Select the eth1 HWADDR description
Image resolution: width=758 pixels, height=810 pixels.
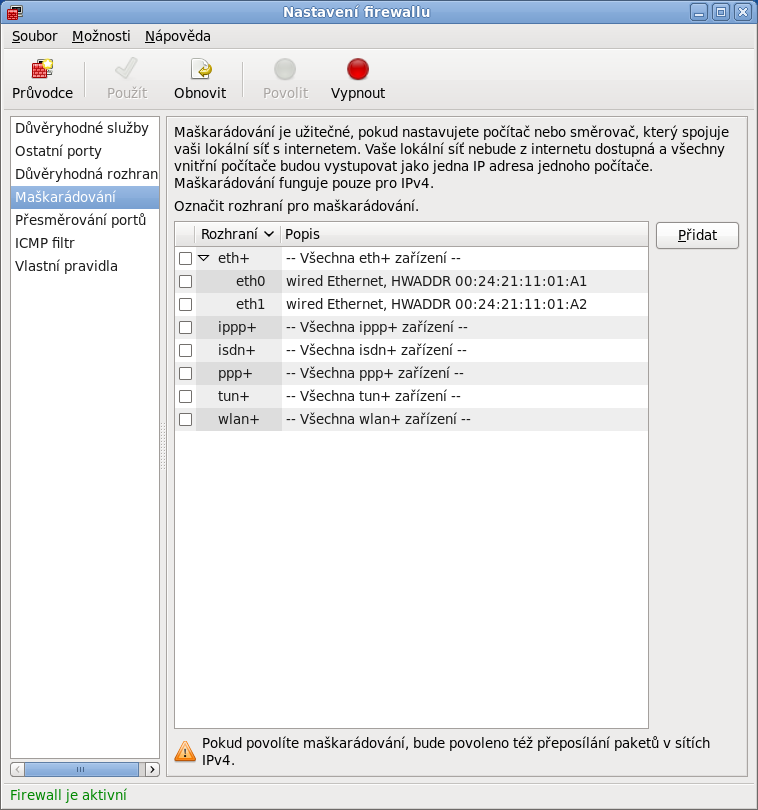click(436, 304)
